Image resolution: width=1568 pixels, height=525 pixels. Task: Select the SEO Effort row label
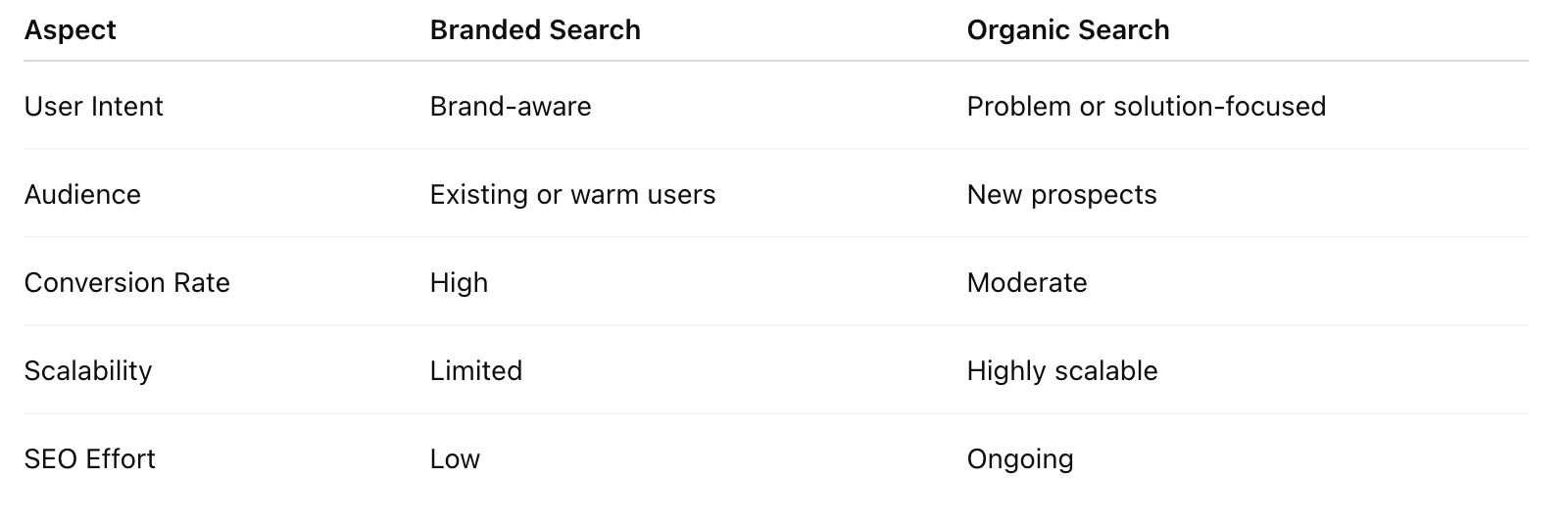pos(89,458)
